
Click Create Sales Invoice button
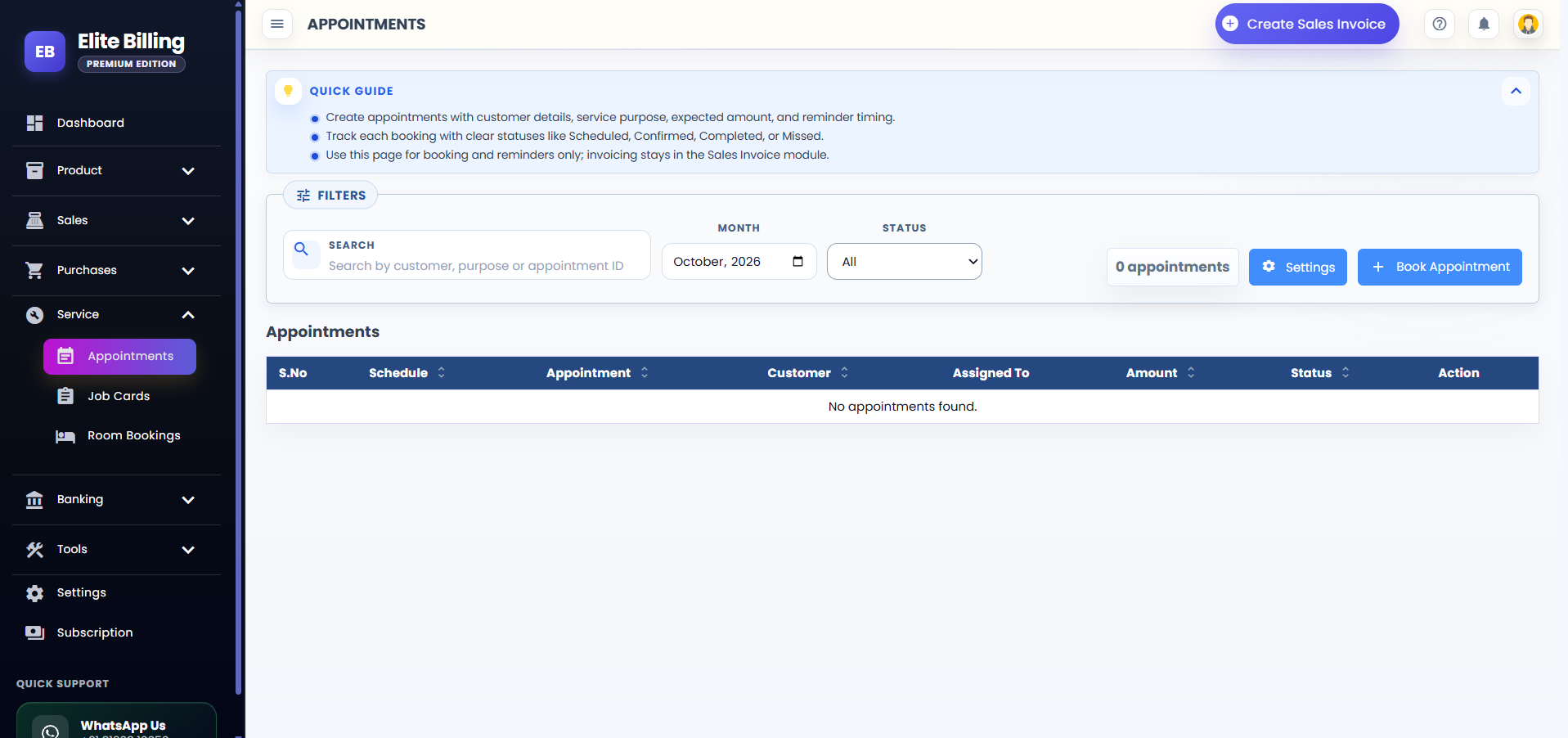[x=1307, y=24]
